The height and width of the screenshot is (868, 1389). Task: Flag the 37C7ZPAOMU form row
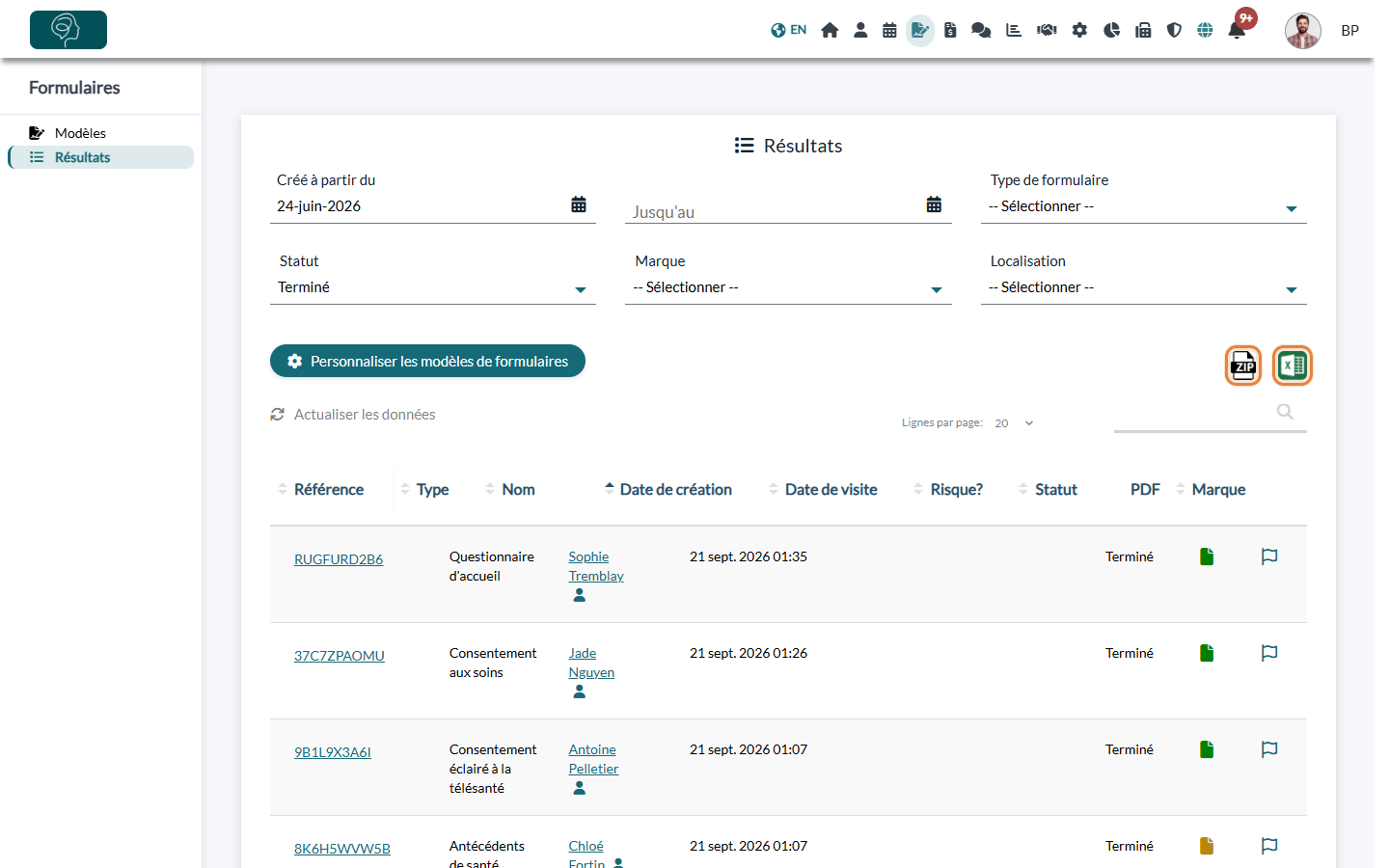tap(1269, 653)
